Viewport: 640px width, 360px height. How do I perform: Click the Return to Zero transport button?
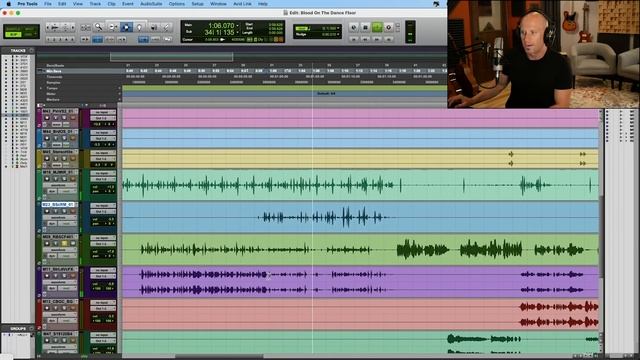354,39
